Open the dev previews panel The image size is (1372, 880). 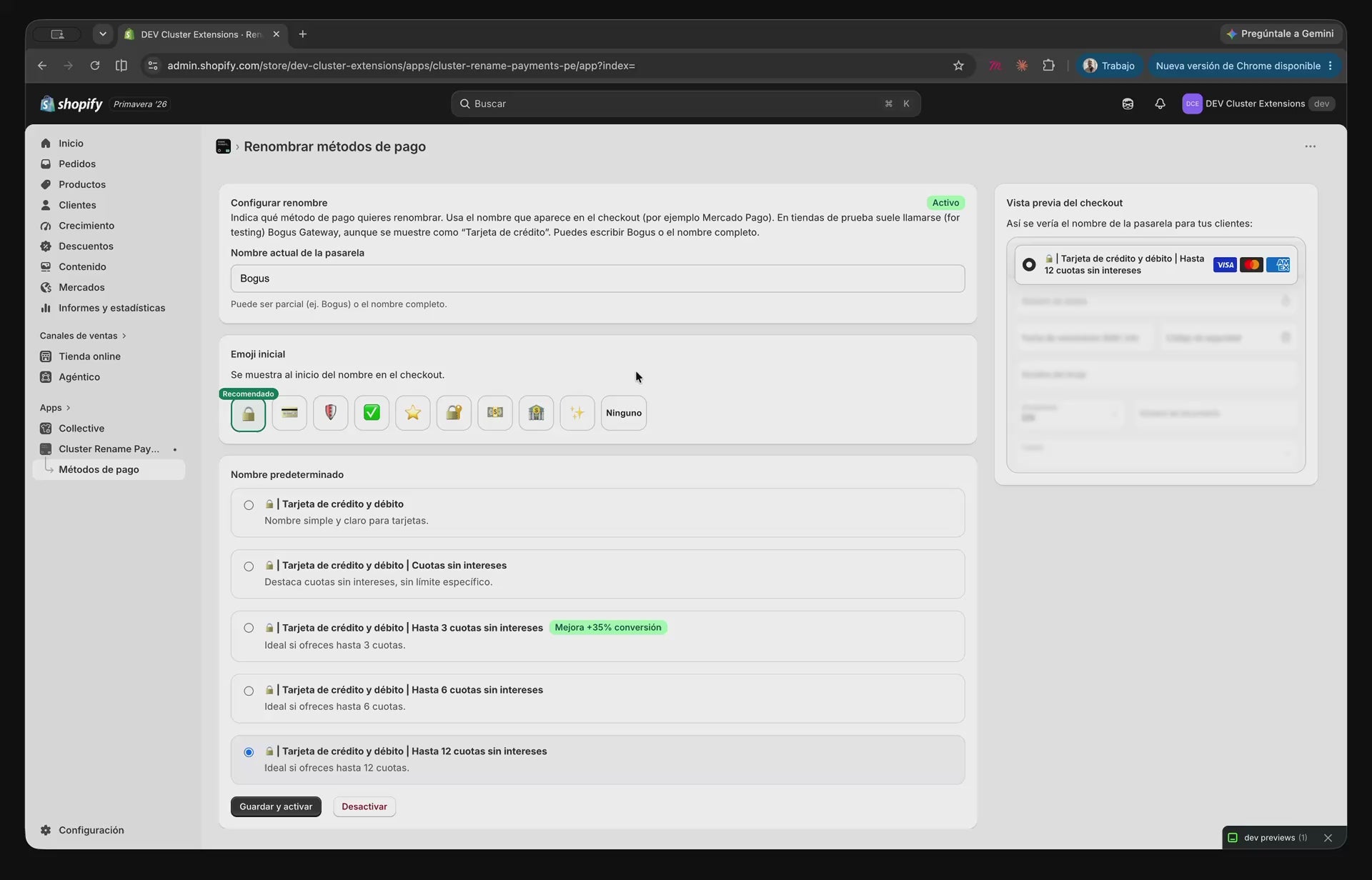[x=1268, y=838]
